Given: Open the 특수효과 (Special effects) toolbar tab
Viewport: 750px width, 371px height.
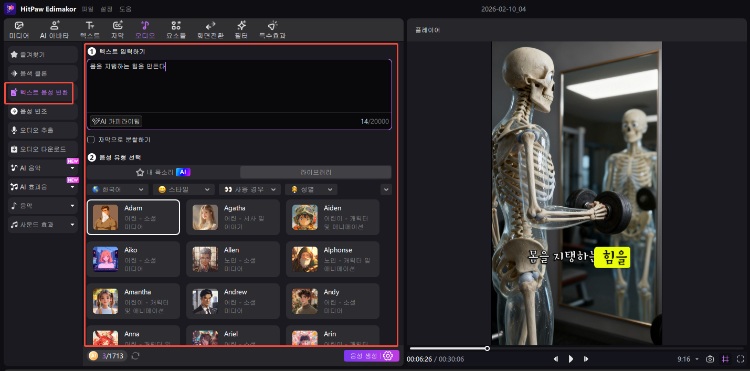Looking at the screenshot, I should pyautogui.click(x=272, y=30).
